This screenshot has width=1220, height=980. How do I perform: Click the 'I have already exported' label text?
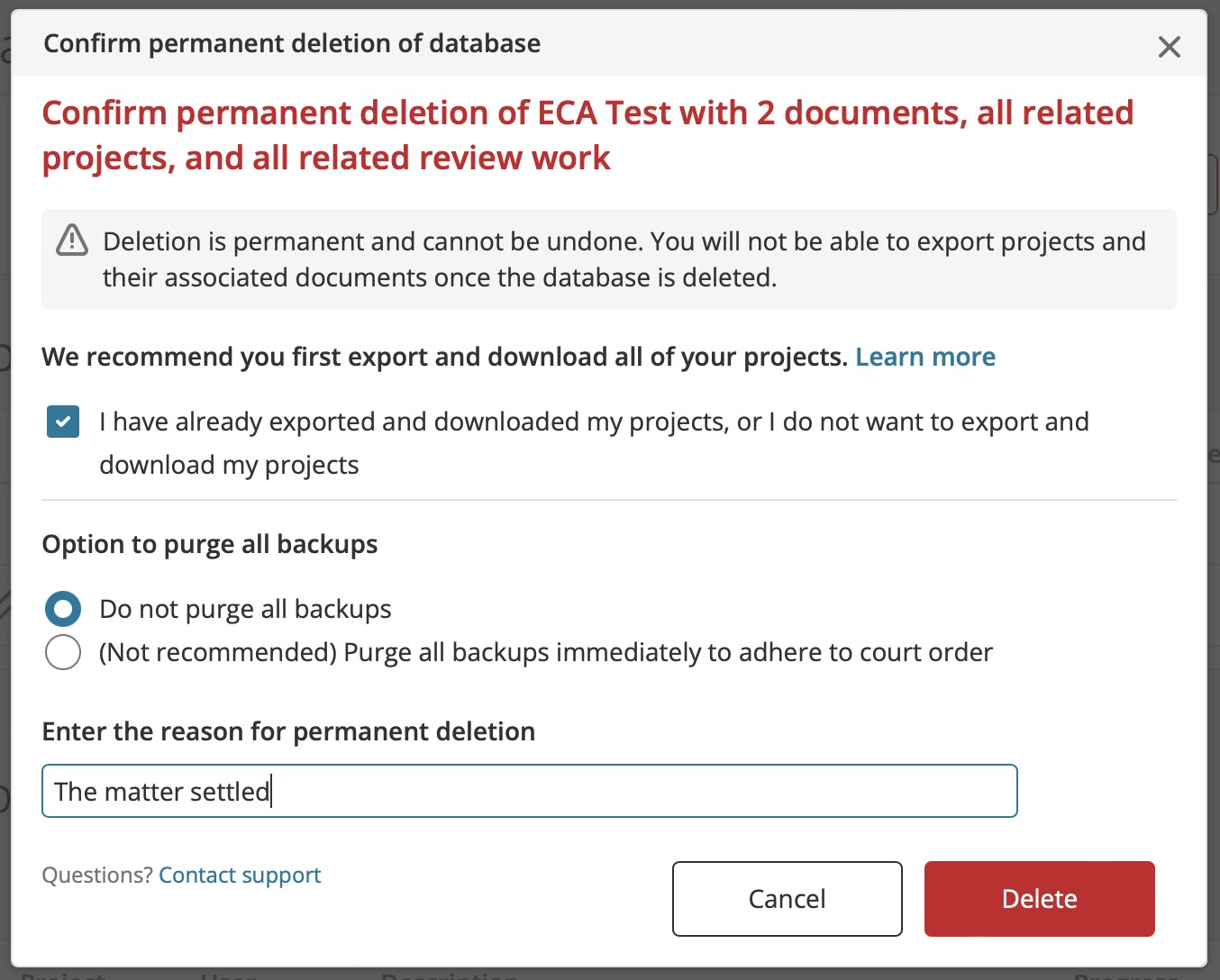pyautogui.click(x=594, y=443)
